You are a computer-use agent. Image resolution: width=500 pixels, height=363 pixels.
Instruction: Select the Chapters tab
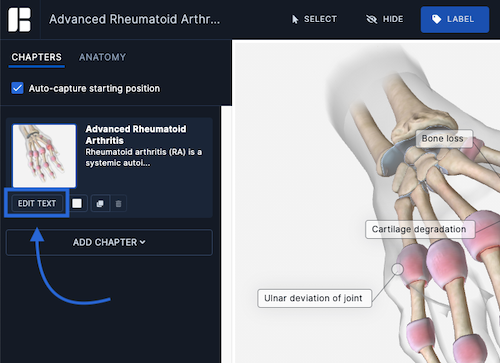(x=37, y=57)
